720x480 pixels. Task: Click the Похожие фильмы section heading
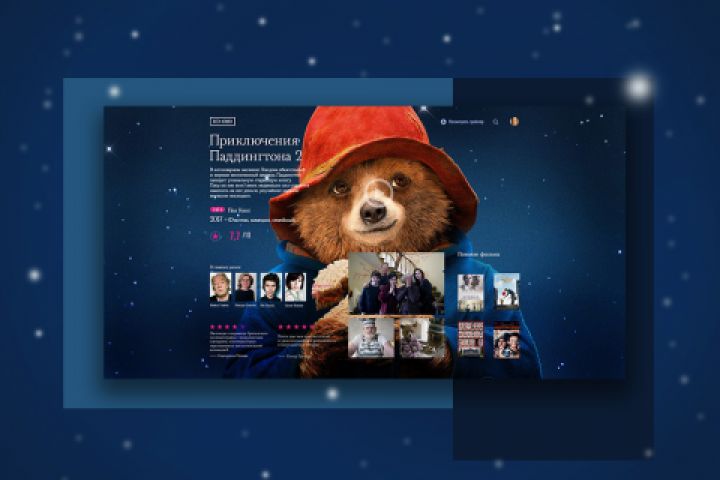click(478, 254)
